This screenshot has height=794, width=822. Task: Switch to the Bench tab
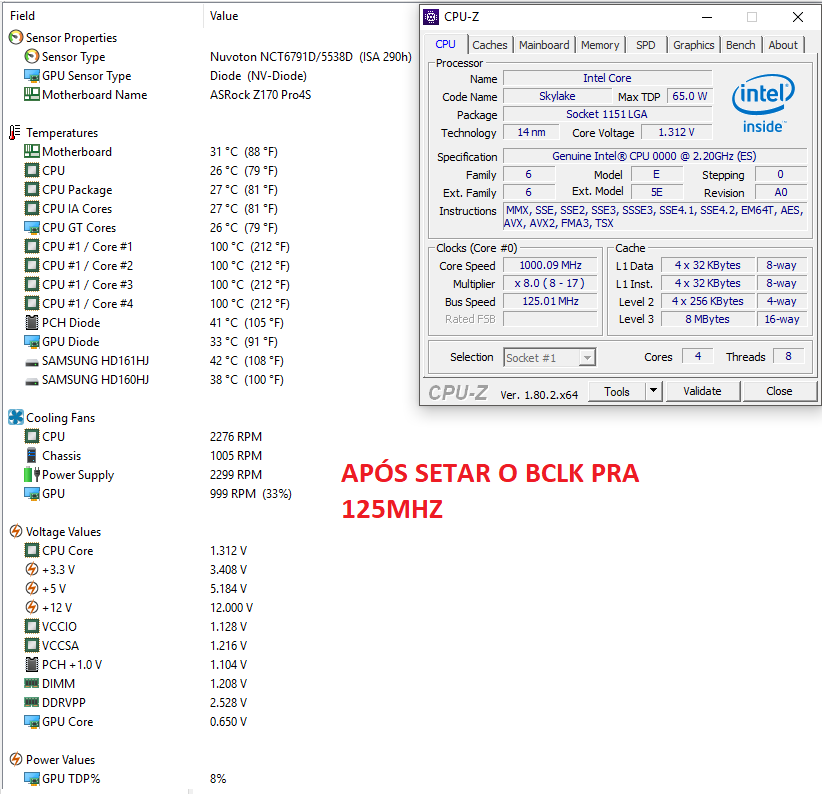[740, 45]
